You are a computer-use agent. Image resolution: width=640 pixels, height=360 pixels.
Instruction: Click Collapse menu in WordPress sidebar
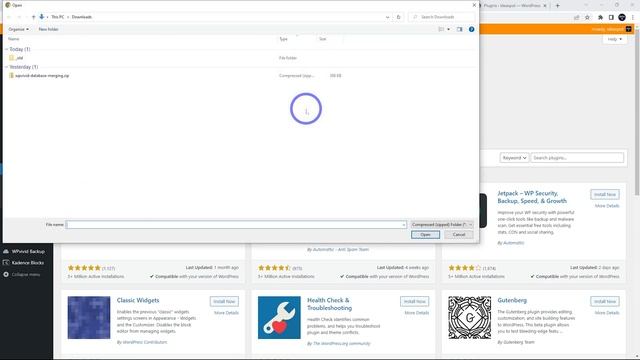[27, 274]
